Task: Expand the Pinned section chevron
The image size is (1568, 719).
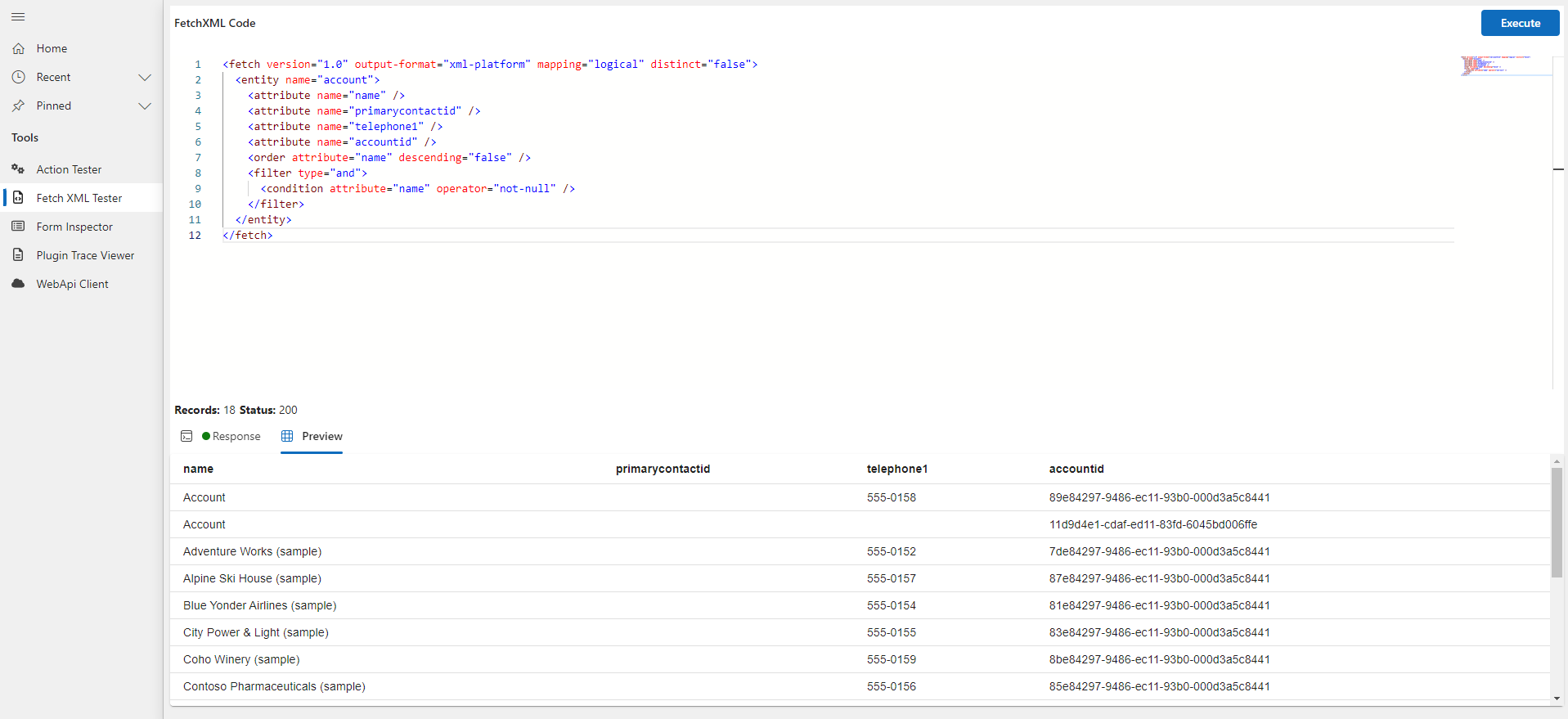Action: pyautogui.click(x=145, y=106)
